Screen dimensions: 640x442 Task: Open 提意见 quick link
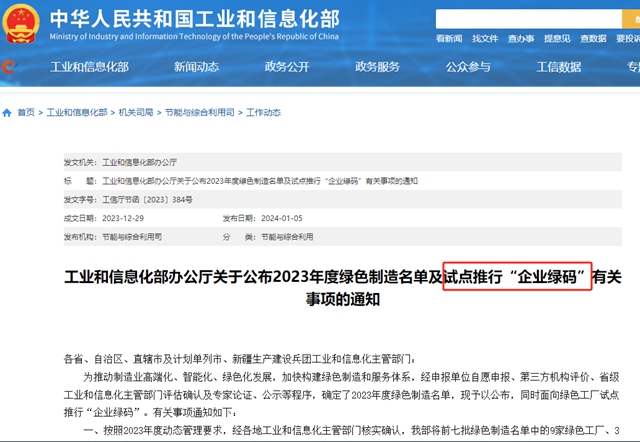(557, 39)
